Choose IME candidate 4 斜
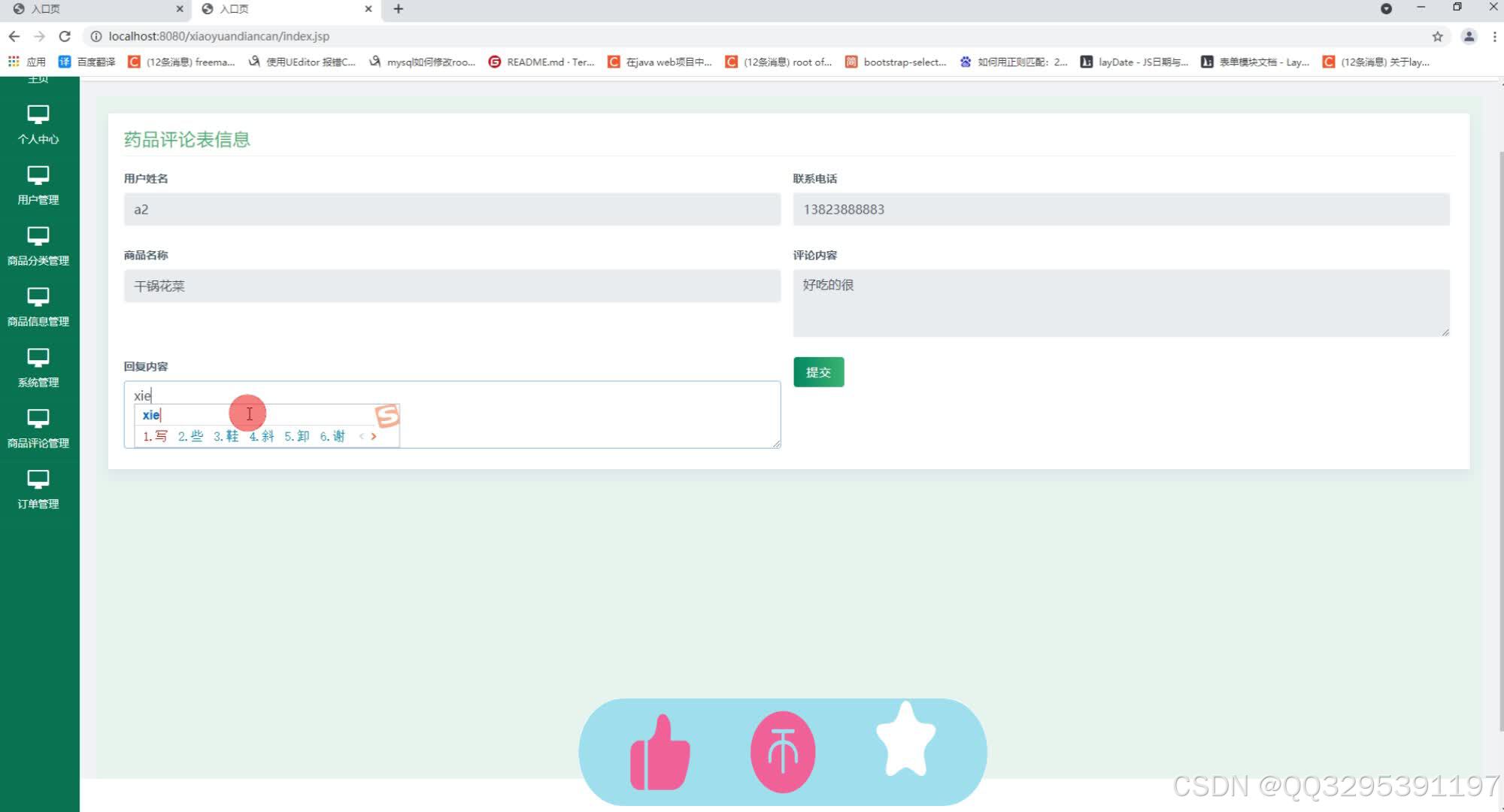Image resolution: width=1504 pixels, height=812 pixels. pos(262,436)
